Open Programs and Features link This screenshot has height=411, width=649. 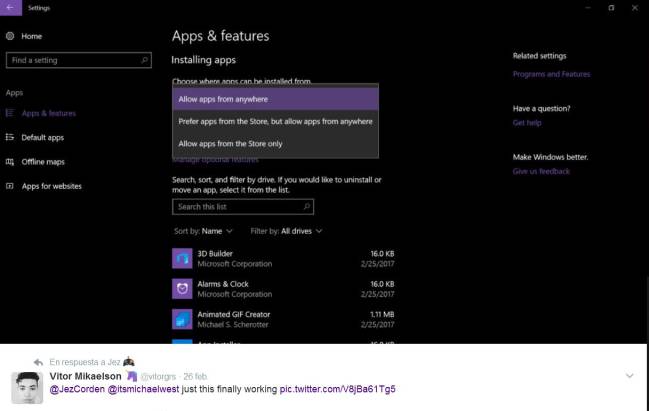(551, 74)
